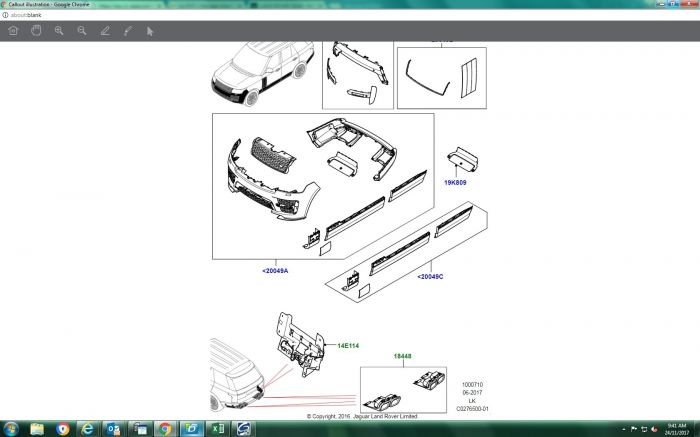Open Internet Explorer from taskbar
The height and width of the screenshot is (437, 700).
[x=88, y=429]
